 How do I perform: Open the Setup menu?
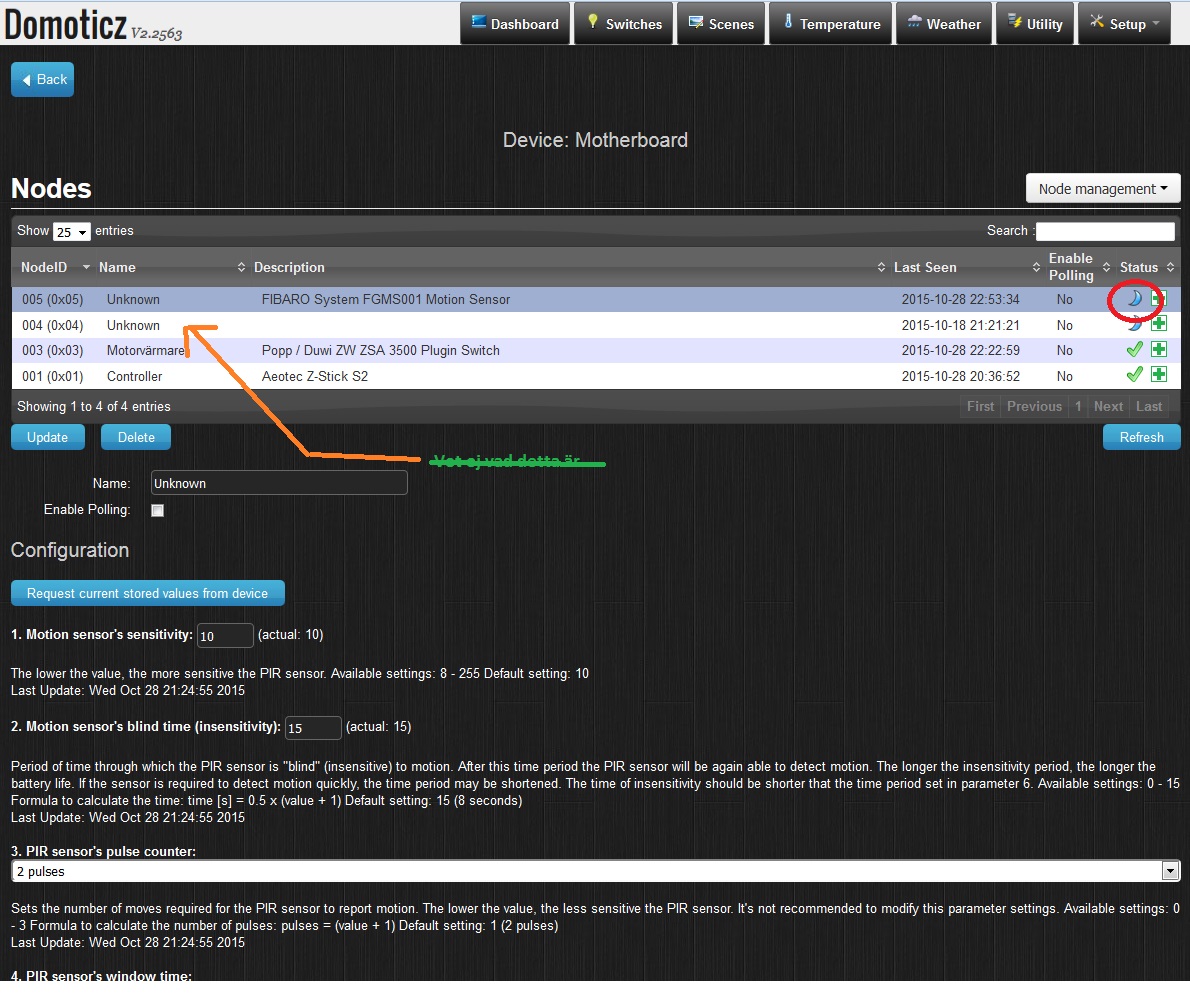[x=1124, y=24]
